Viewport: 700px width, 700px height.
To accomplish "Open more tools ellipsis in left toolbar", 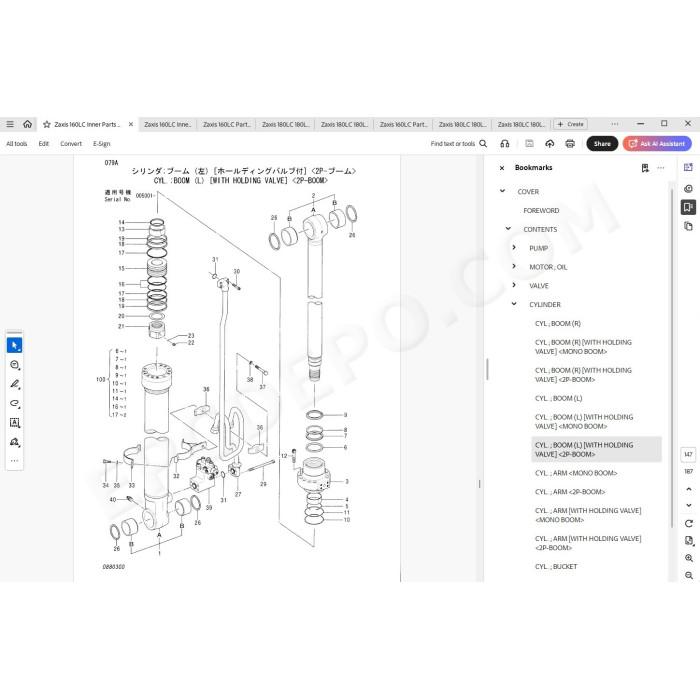I will click(x=14, y=461).
